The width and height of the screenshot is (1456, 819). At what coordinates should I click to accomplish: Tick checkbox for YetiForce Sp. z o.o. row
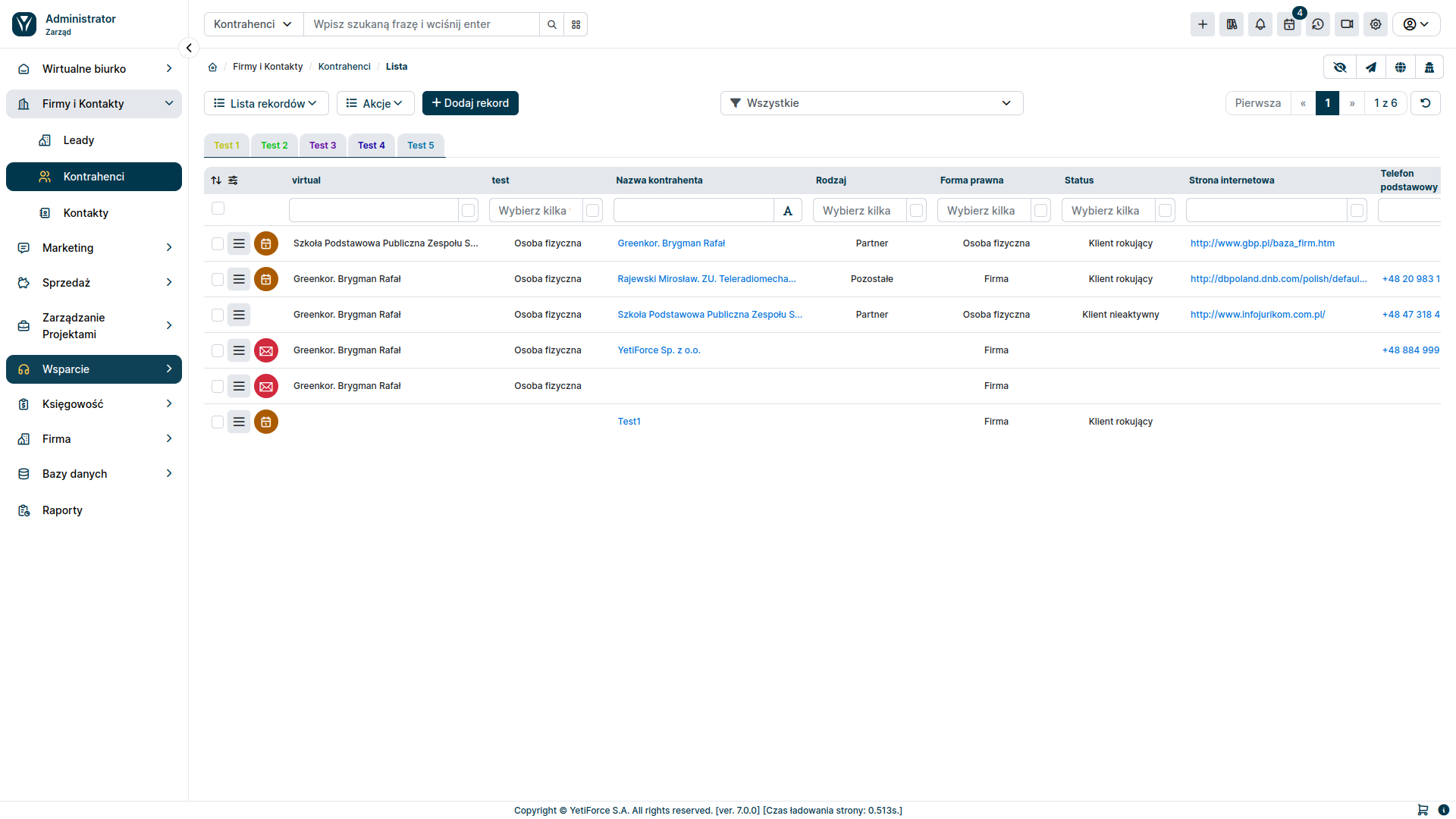pos(218,350)
